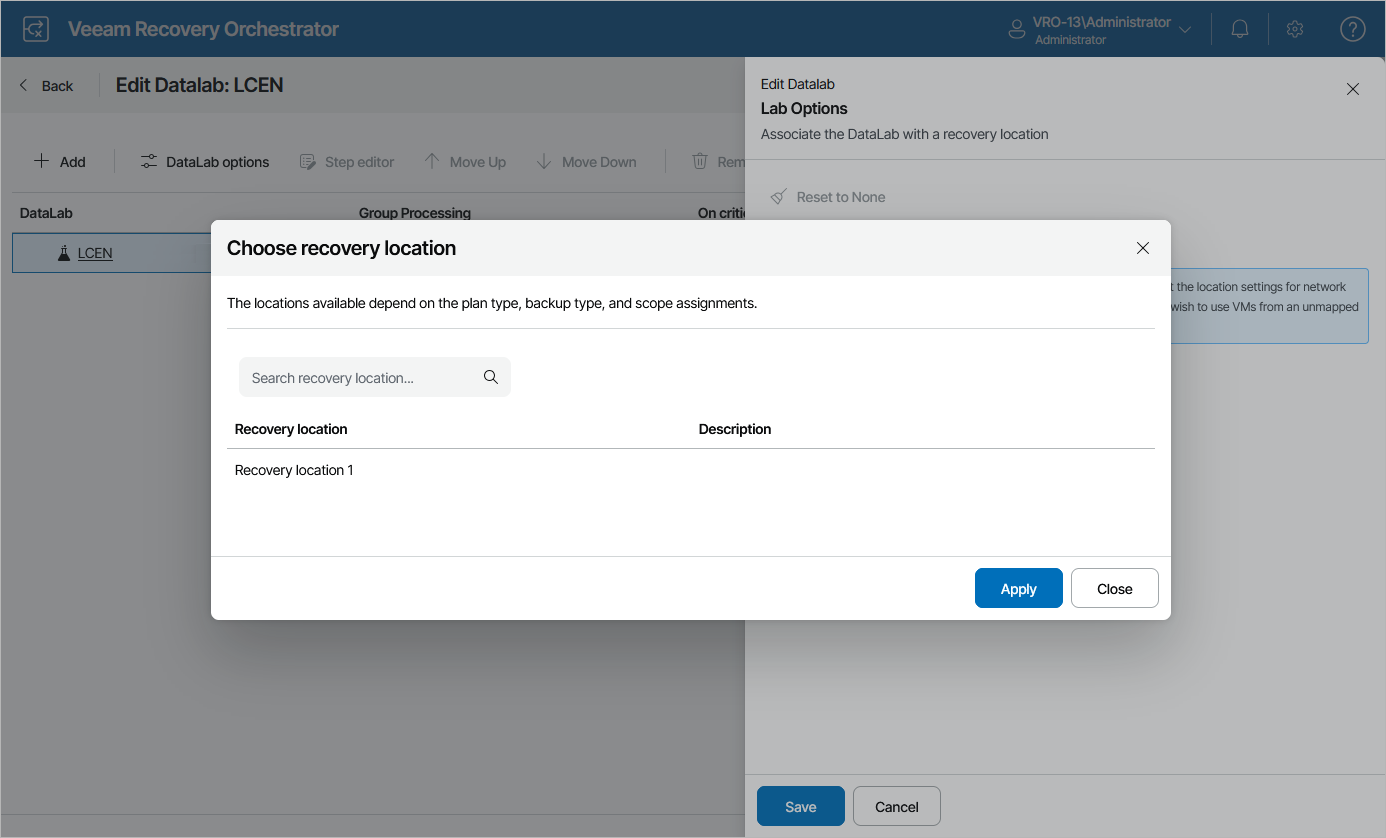Click Add in the toolbar
The height and width of the screenshot is (838, 1386).
[x=60, y=162]
